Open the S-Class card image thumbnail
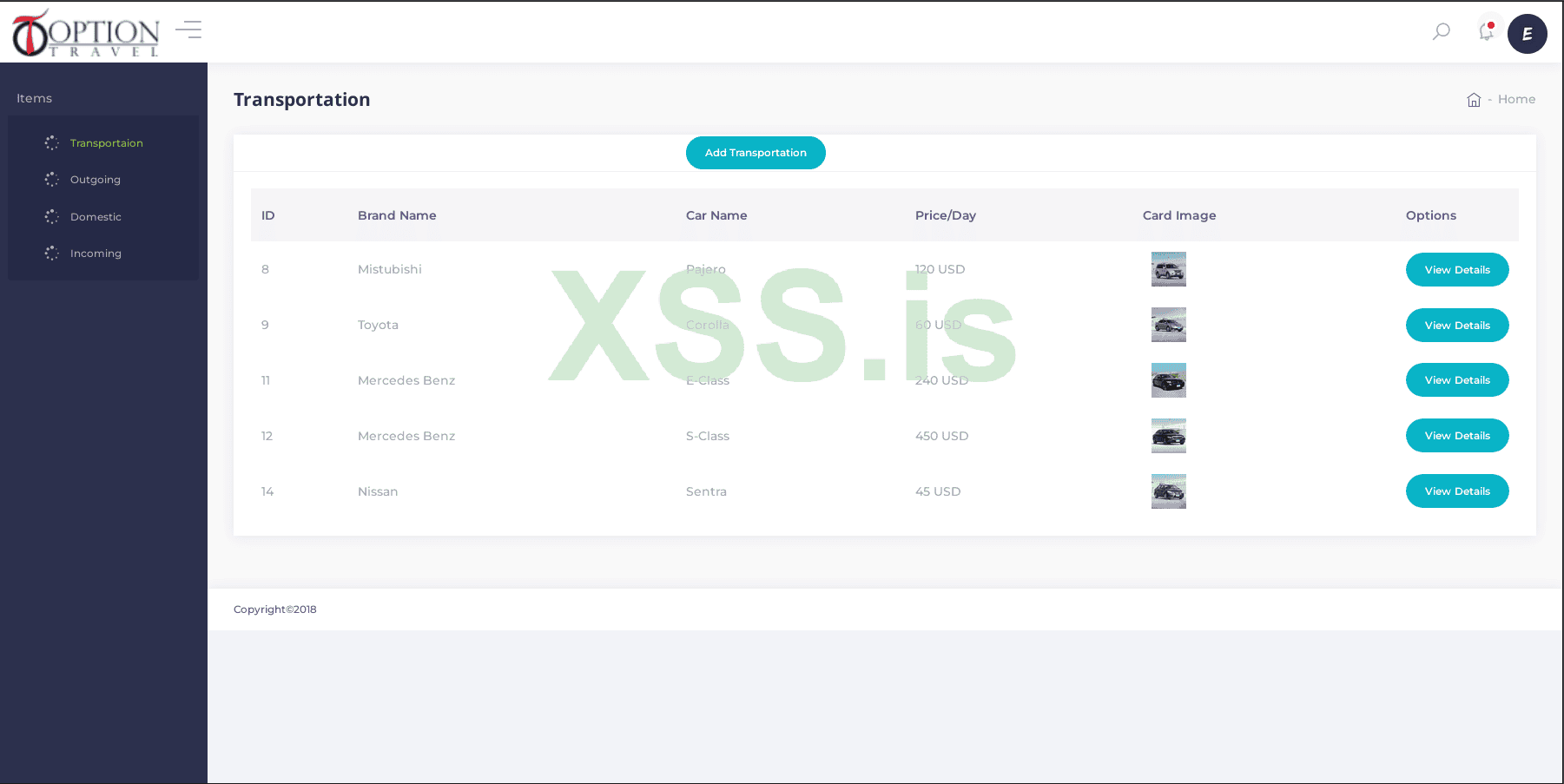 tap(1169, 436)
